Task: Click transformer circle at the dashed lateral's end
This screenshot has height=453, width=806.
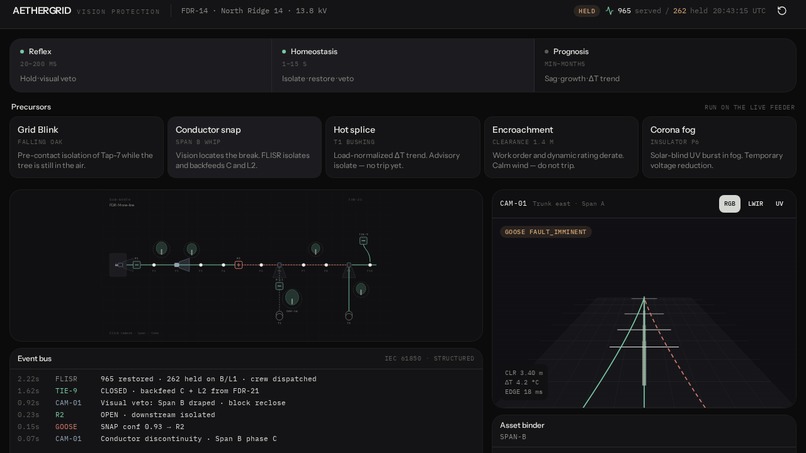Action: [x=279, y=315]
